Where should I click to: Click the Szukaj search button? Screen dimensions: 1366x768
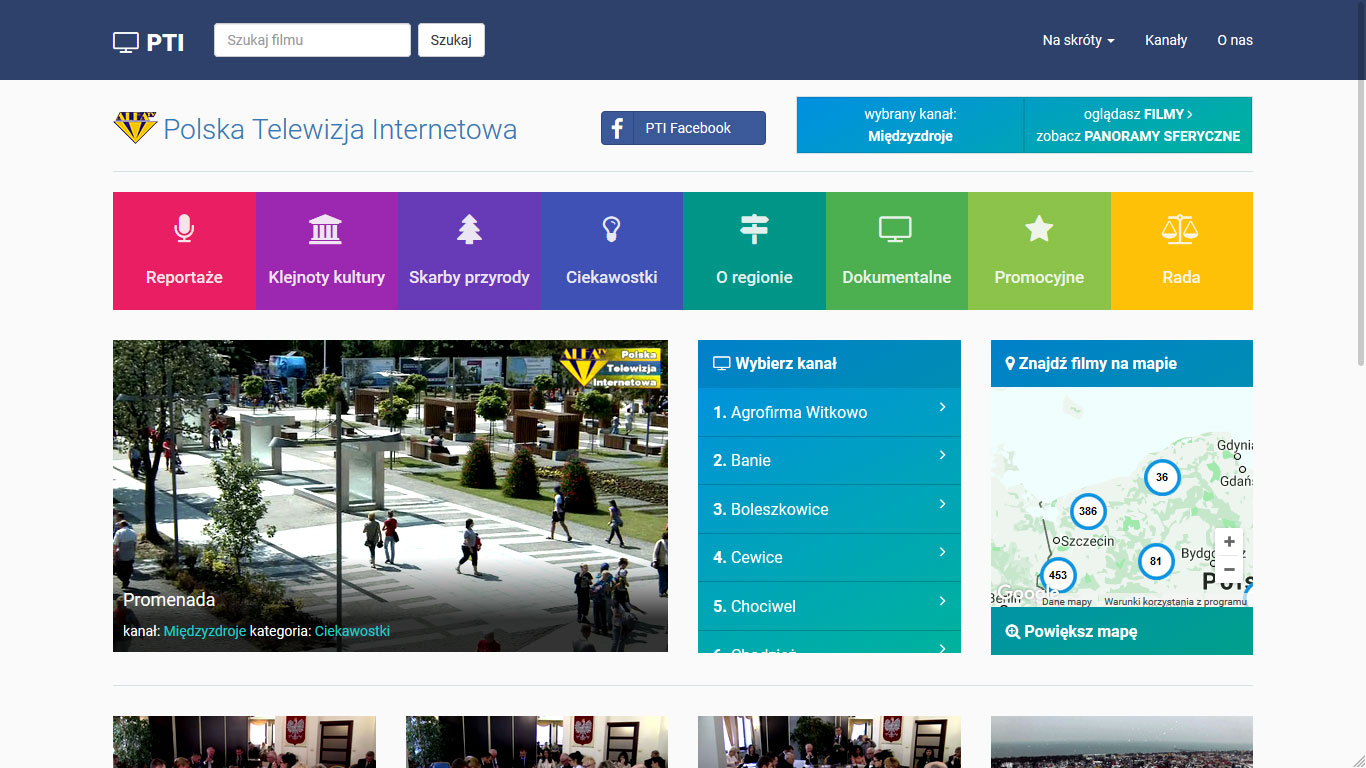[451, 40]
